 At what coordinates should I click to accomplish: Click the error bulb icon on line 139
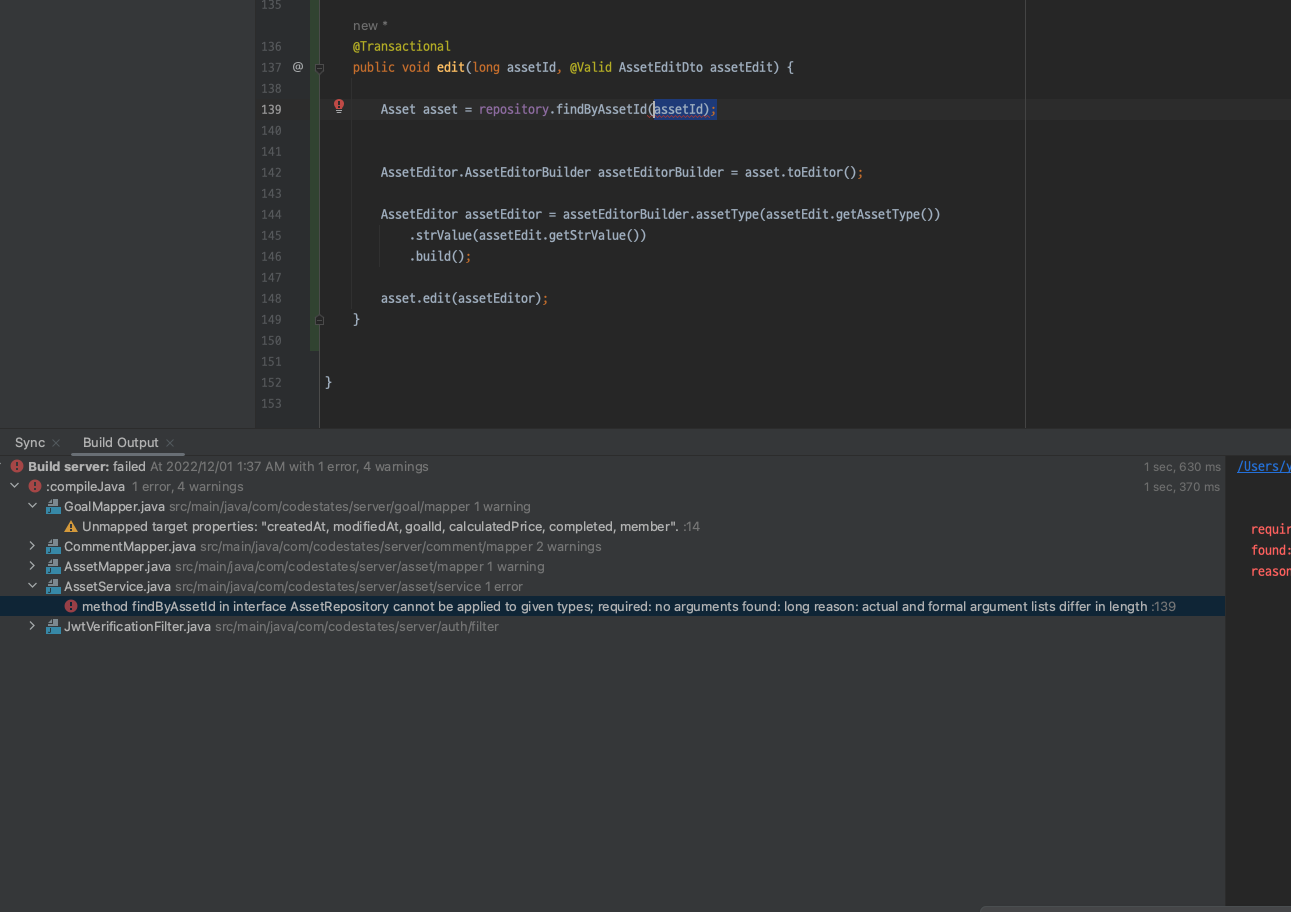339,106
